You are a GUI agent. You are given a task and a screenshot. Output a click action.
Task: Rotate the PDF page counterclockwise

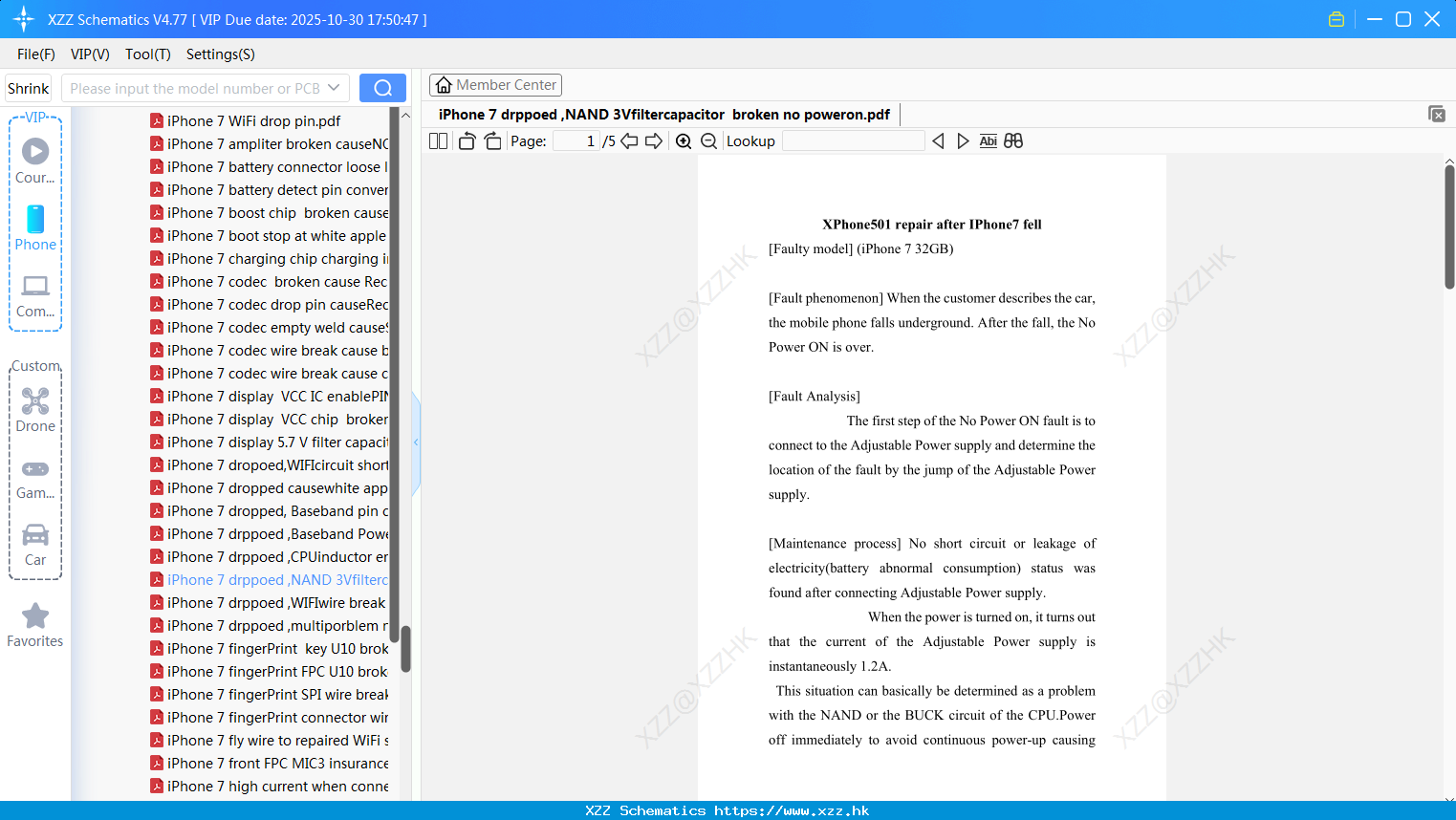click(467, 140)
